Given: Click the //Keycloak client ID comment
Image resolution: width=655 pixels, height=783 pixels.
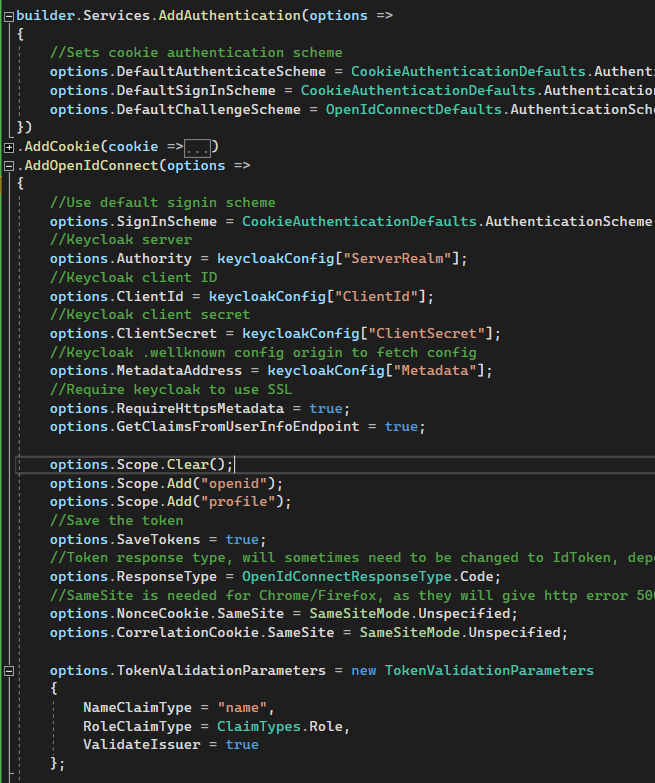Looking at the screenshot, I should coord(133,278).
